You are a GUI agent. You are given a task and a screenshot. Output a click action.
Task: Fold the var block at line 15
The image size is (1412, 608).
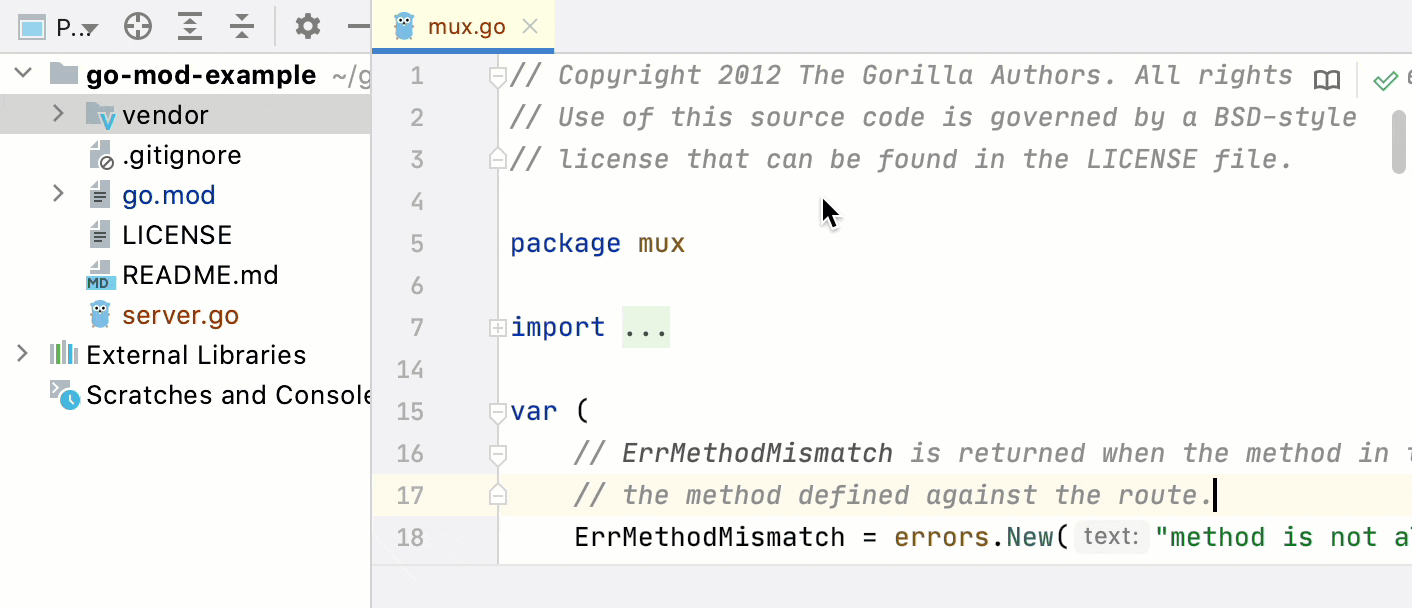(497, 412)
